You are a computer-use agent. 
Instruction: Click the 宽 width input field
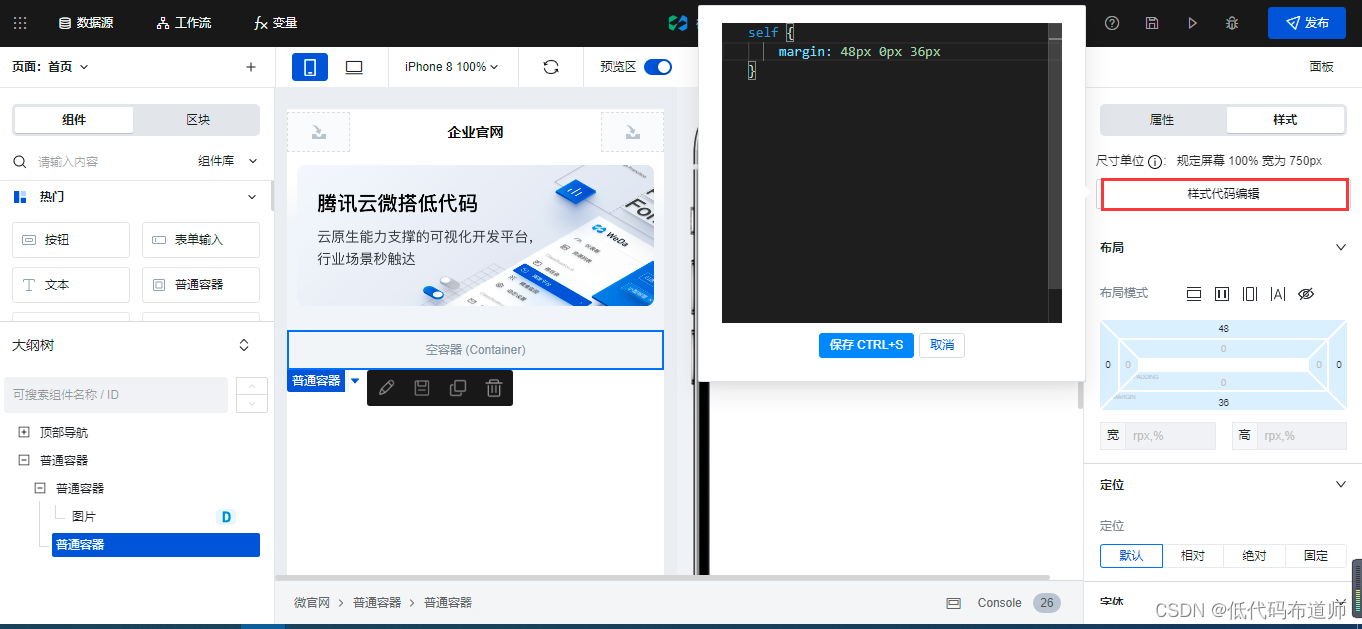coord(1170,436)
